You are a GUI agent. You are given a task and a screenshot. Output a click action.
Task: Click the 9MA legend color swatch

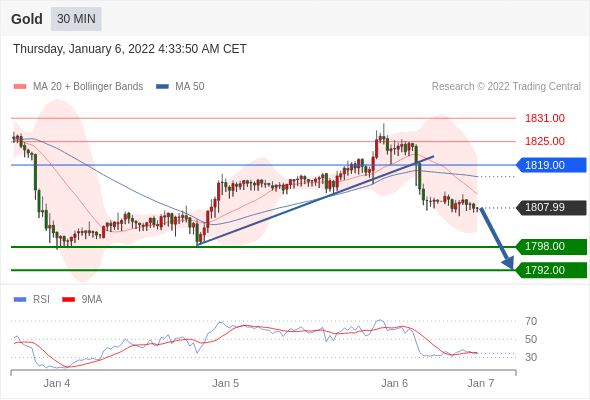(68, 300)
